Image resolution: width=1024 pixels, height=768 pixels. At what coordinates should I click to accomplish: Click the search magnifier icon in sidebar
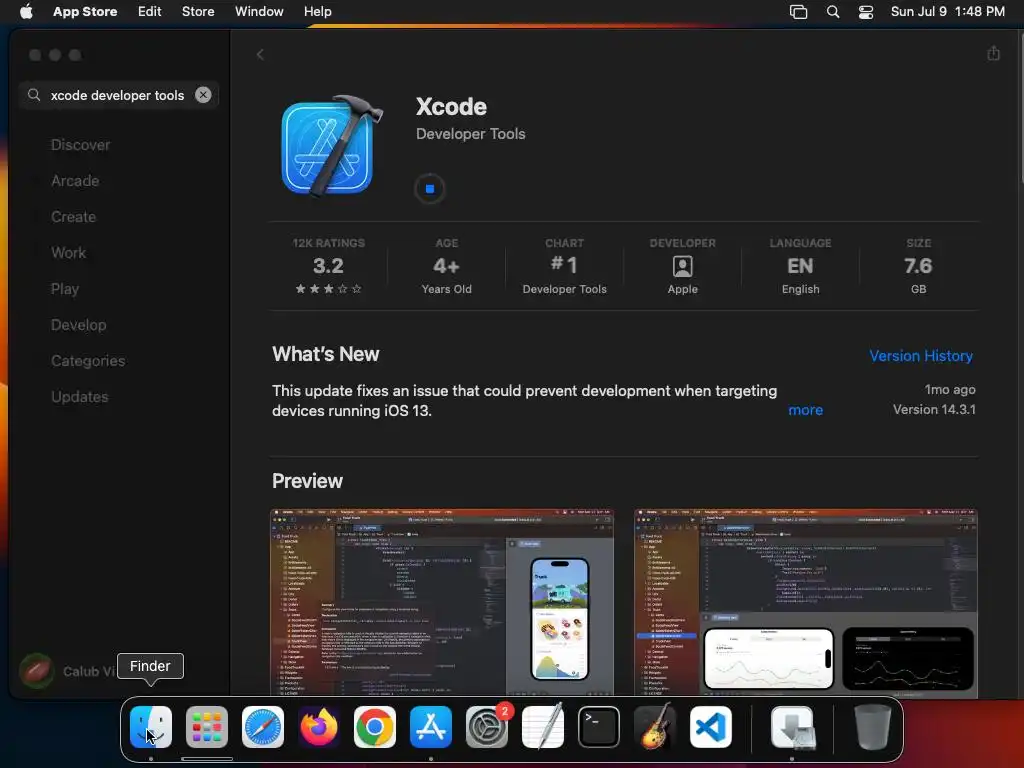click(34, 95)
